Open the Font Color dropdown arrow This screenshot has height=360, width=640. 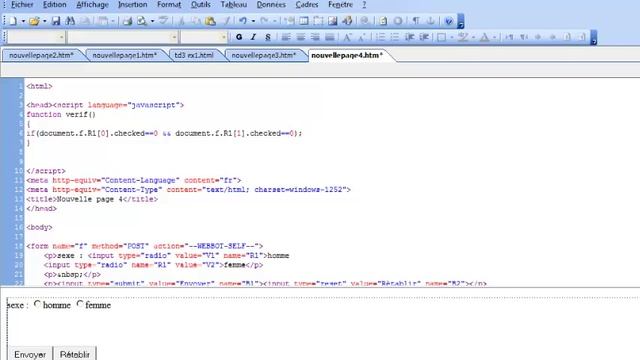click(494, 38)
